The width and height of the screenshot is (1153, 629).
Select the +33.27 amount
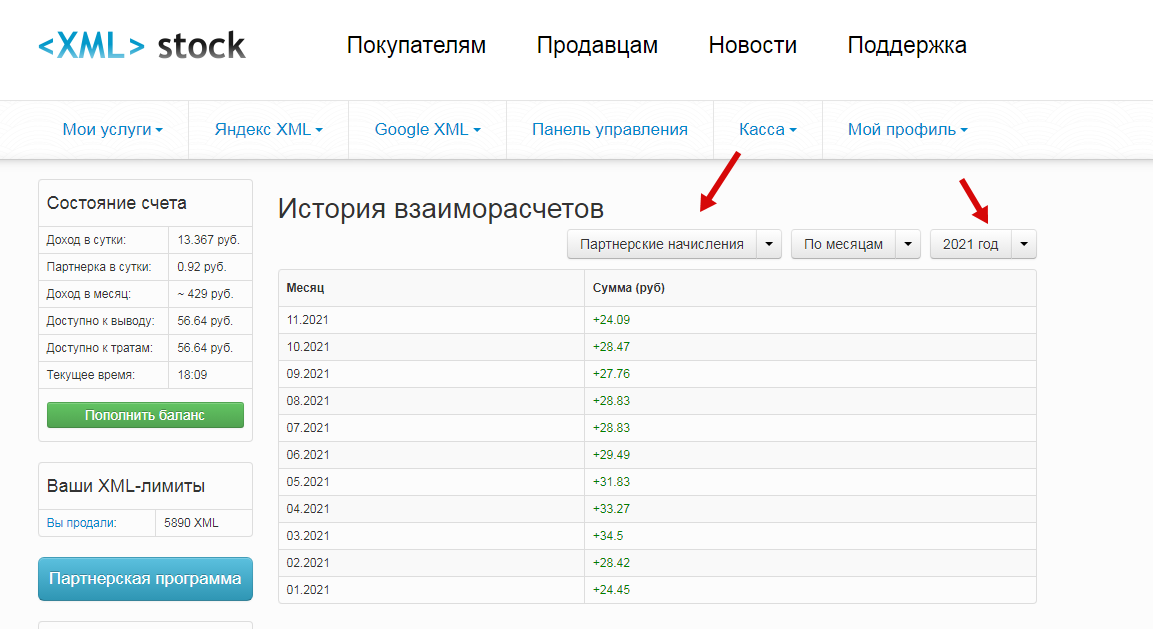(611, 508)
